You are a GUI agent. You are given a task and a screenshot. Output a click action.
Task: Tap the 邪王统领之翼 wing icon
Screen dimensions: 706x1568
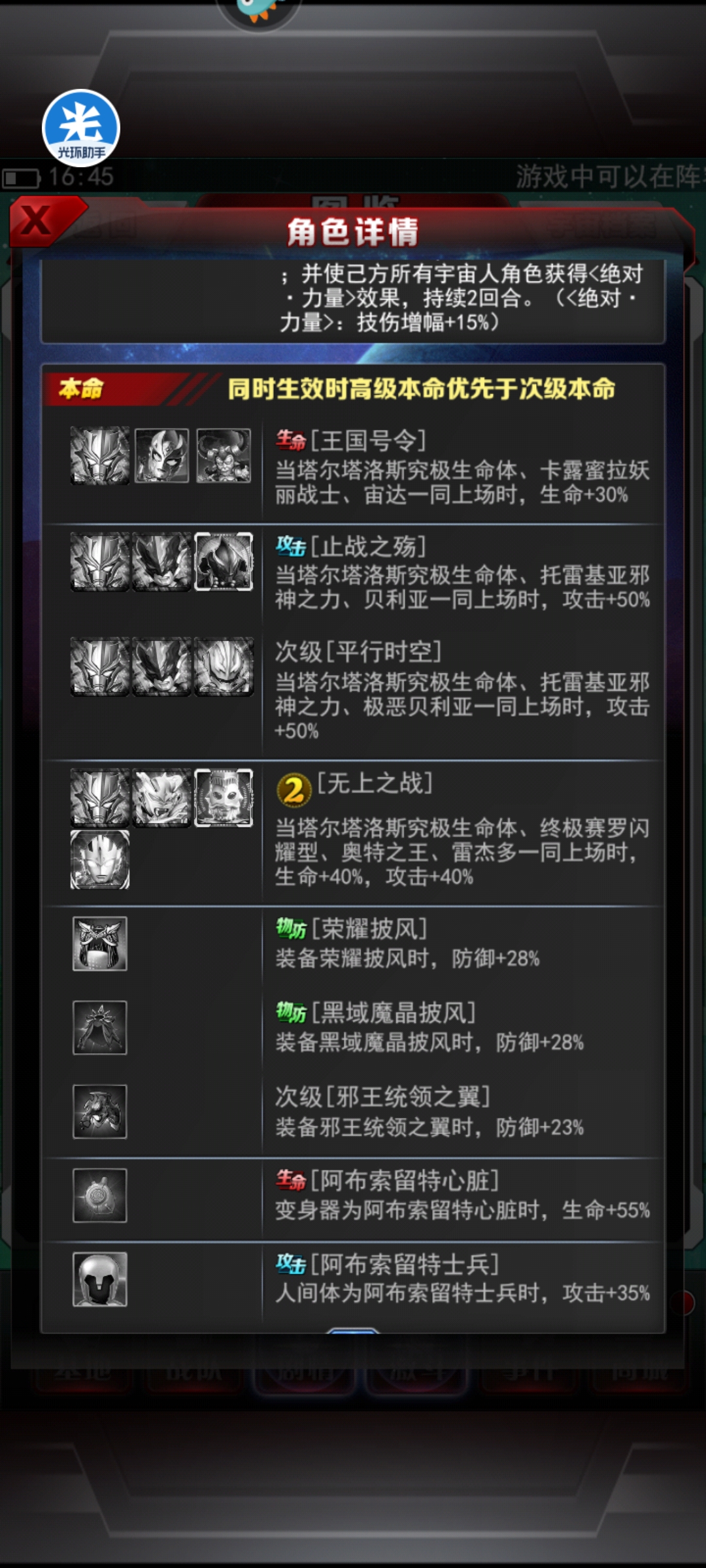99,1111
